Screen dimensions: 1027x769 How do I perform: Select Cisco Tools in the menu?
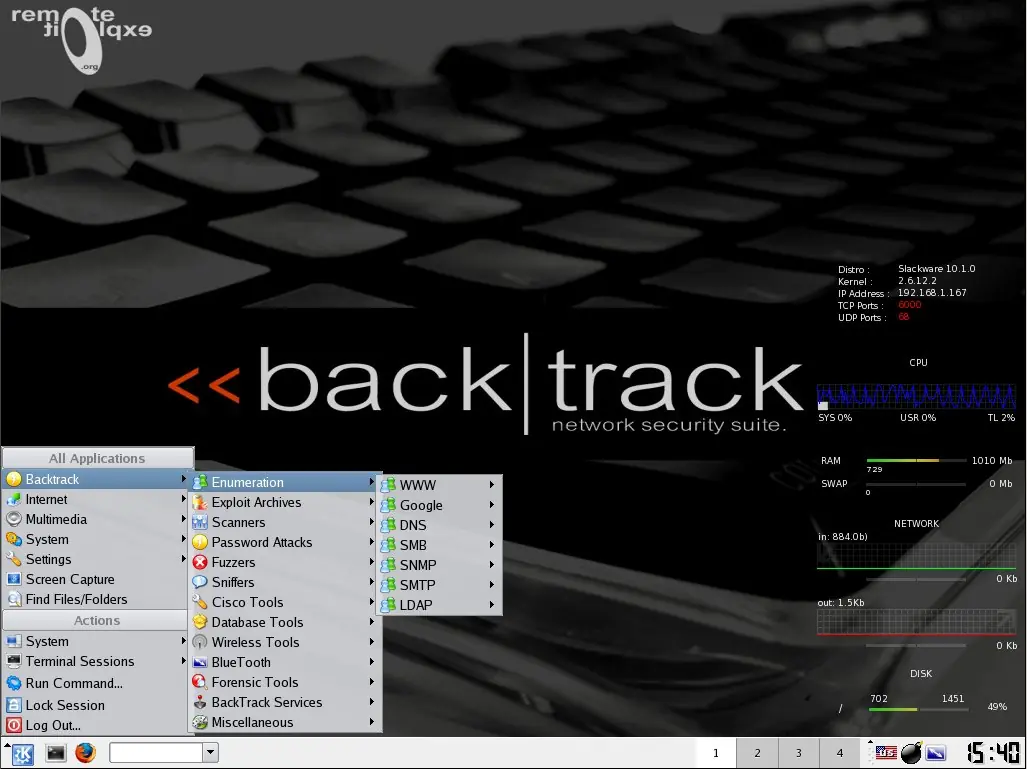click(285, 603)
